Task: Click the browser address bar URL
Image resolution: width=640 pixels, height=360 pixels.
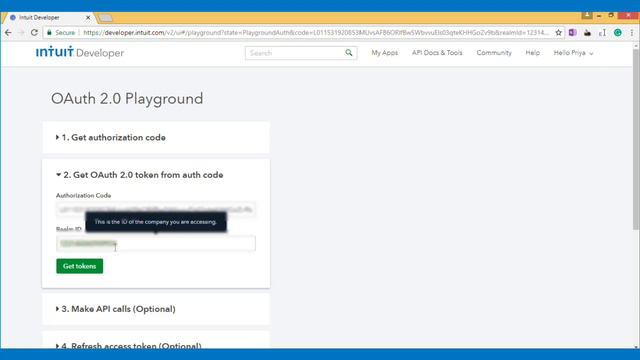Action: [316, 33]
